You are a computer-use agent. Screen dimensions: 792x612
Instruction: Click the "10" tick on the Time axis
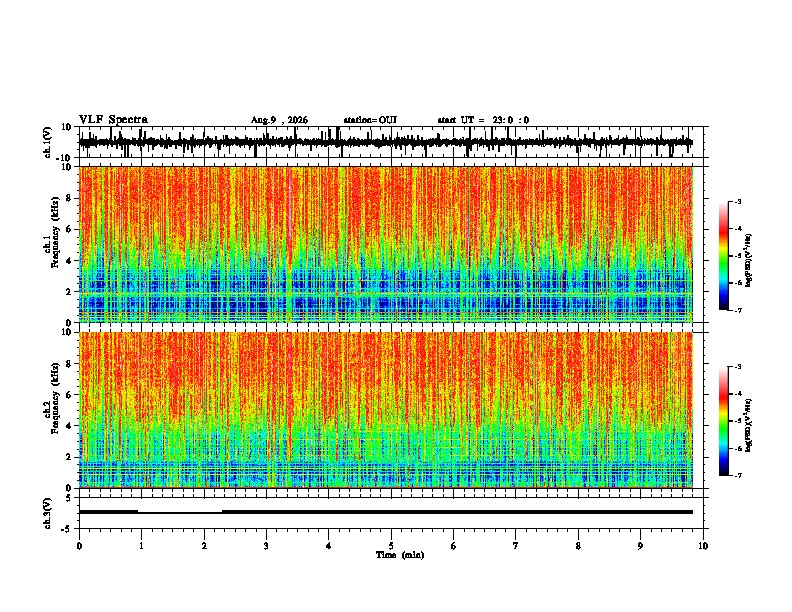(x=703, y=546)
